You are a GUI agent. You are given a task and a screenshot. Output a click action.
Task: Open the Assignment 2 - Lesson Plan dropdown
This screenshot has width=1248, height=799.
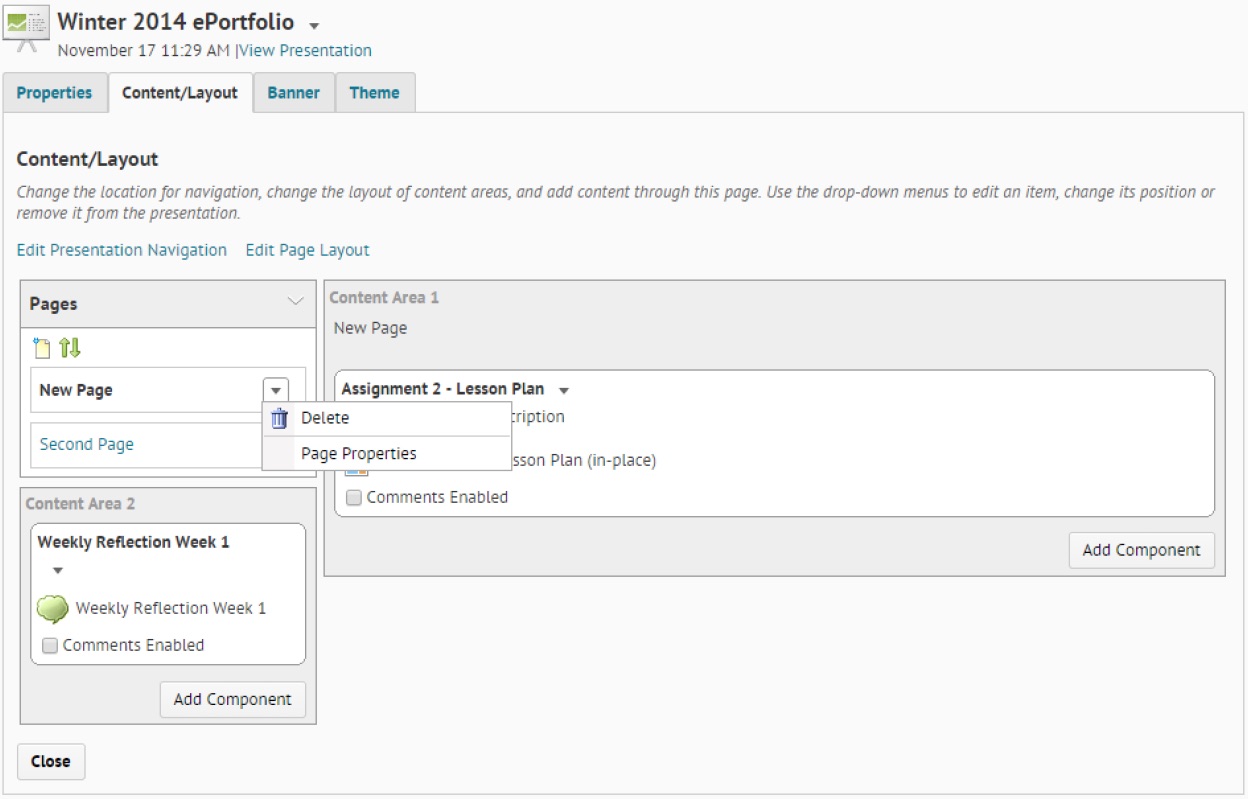click(564, 390)
